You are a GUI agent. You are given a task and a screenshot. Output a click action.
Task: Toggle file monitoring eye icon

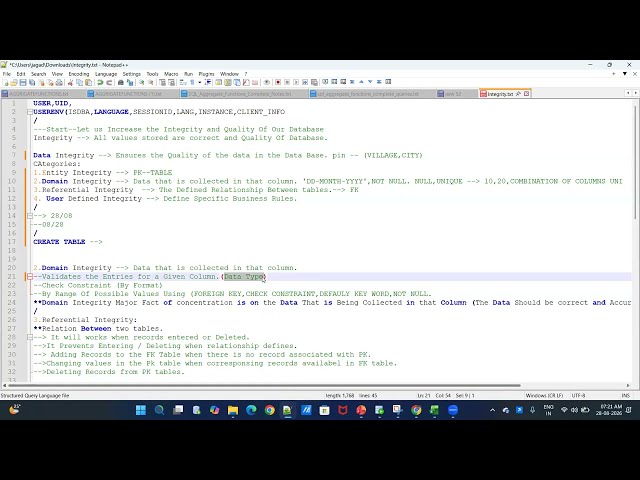point(267,82)
